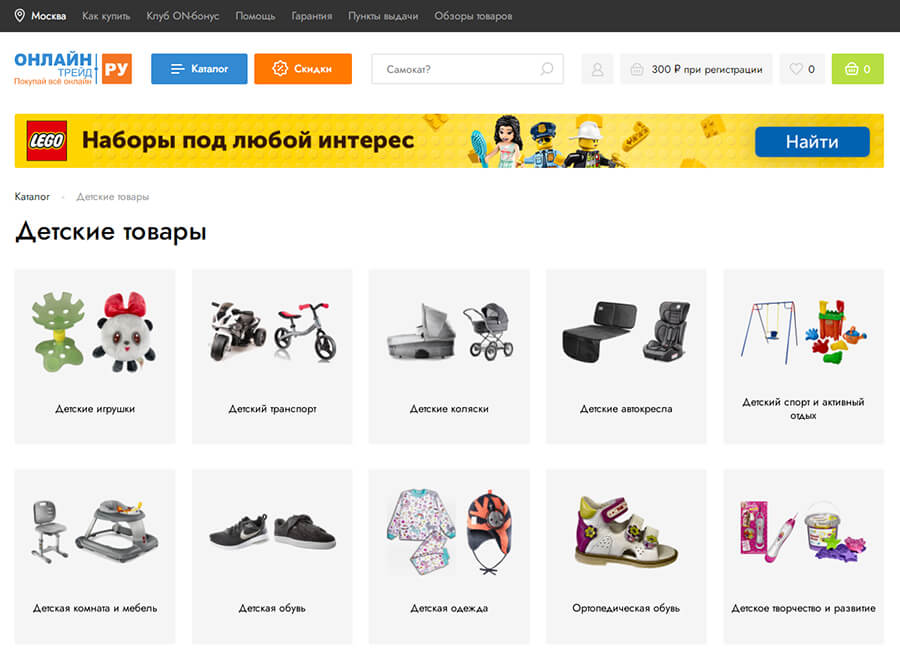Click the Найти button on LEGO banner

[x=812, y=142]
